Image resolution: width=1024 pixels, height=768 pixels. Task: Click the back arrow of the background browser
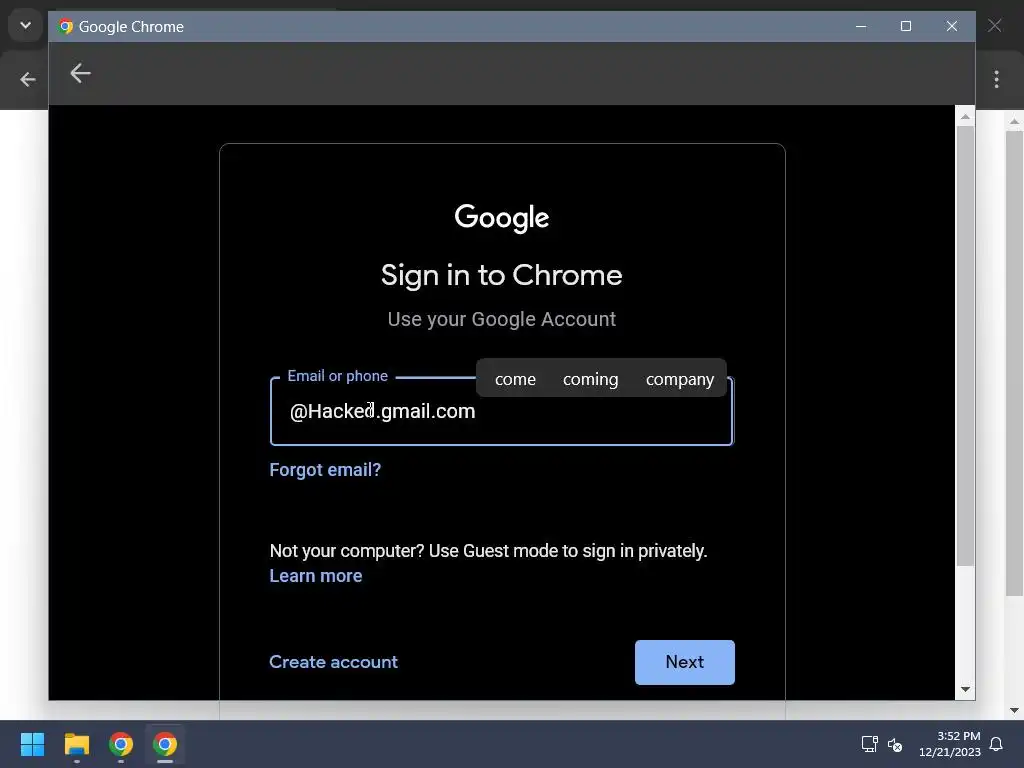pos(27,80)
